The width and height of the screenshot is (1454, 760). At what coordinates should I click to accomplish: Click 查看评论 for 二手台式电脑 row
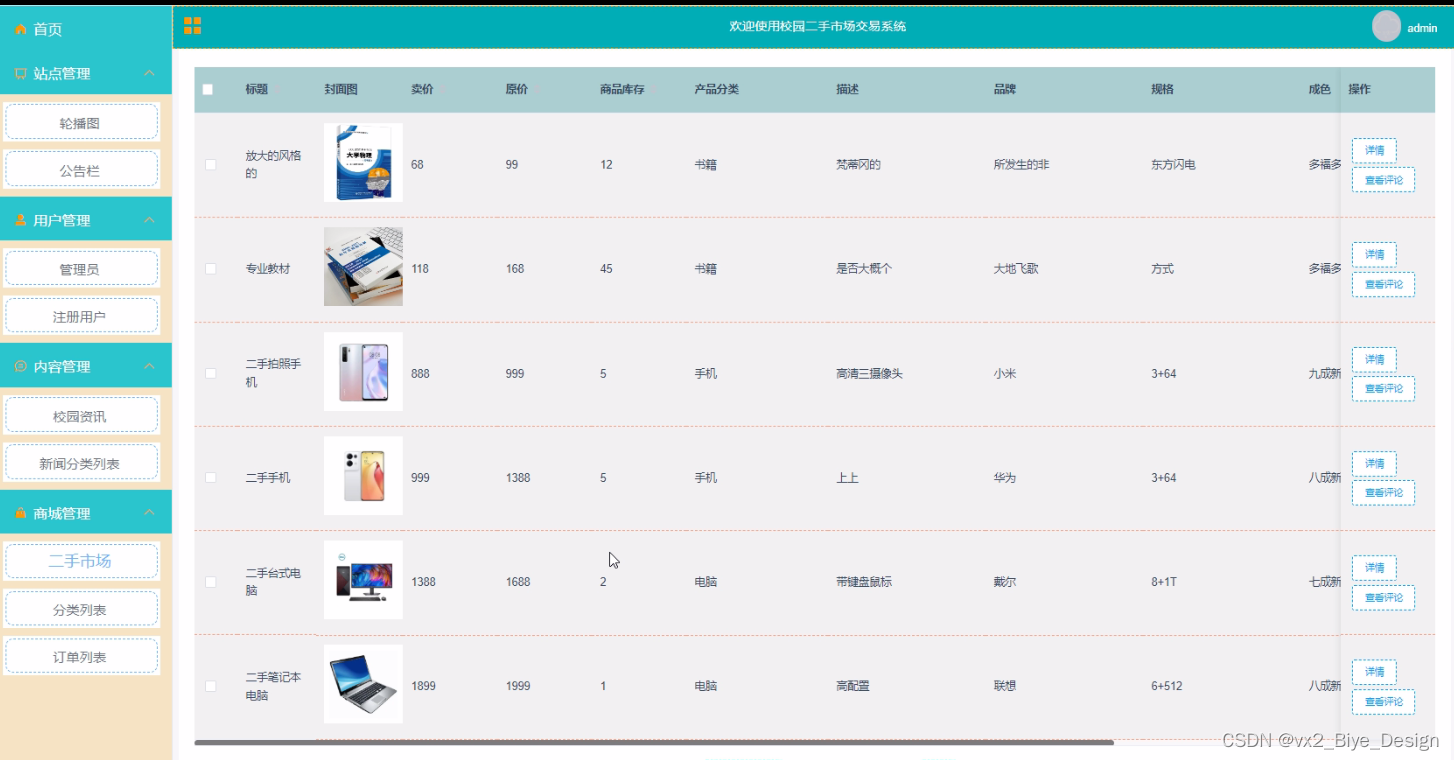coord(1383,597)
